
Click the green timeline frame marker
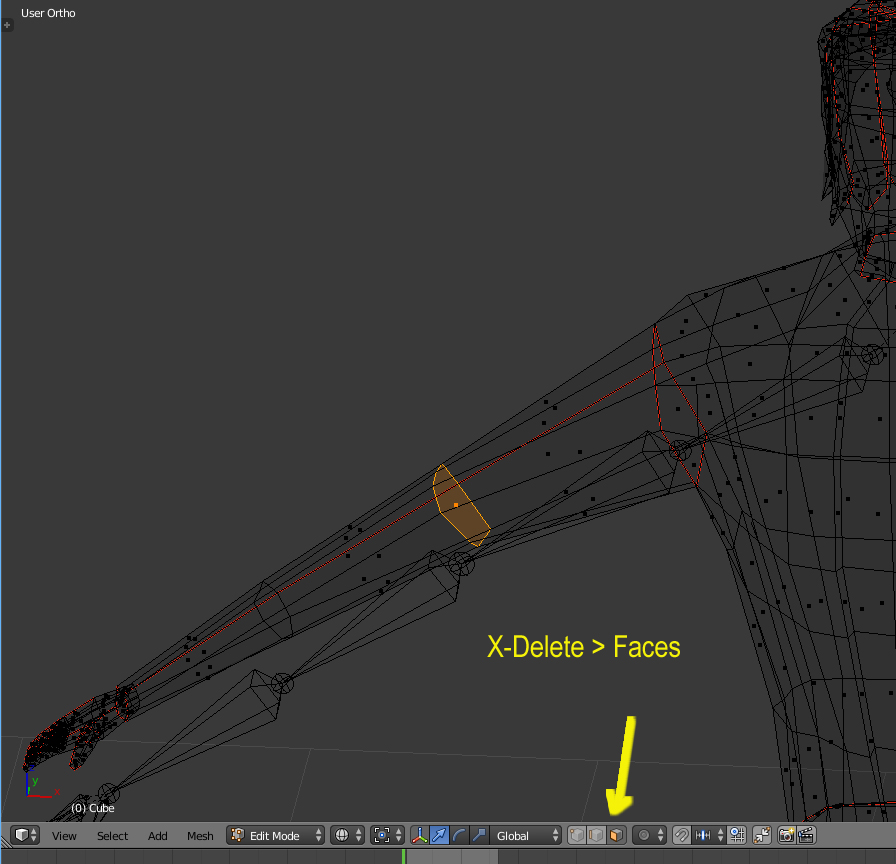(404, 857)
